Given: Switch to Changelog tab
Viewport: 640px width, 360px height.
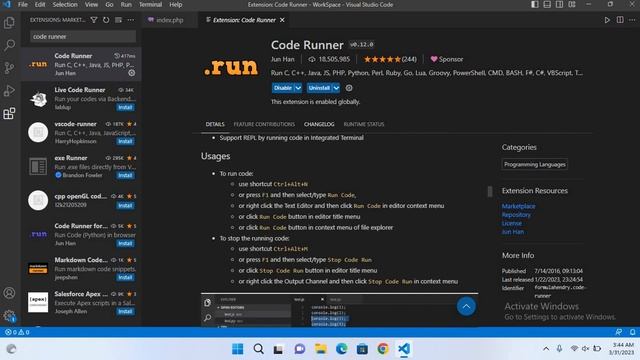Looking at the screenshot, I should 319,124.
